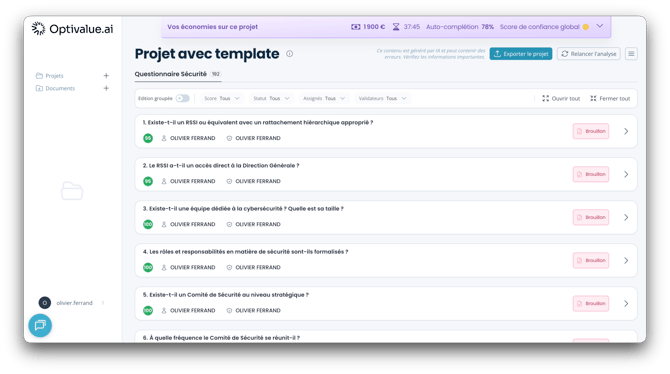Click the olivier.ferrand user avatar
Viewport: 670px width, 374px height.
44,303
